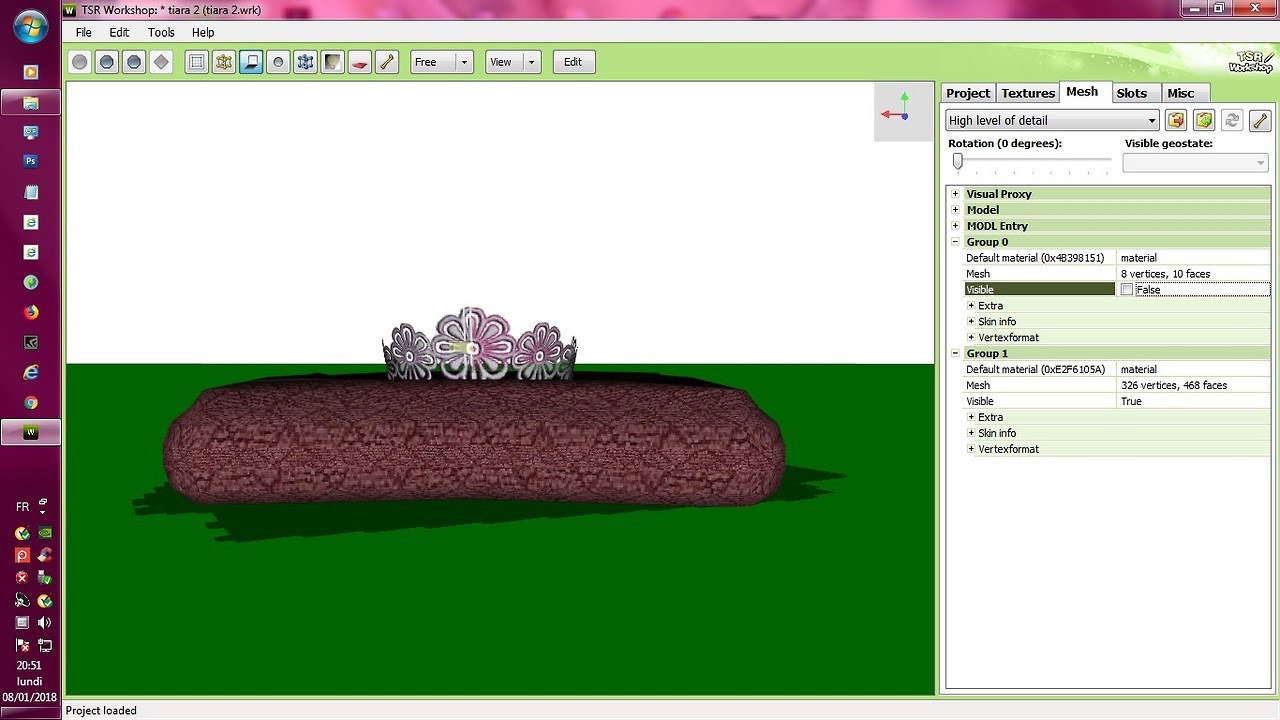Collapse the Group 0 section
Viewport: 1280px width, 720px height.
pos(955,242)
